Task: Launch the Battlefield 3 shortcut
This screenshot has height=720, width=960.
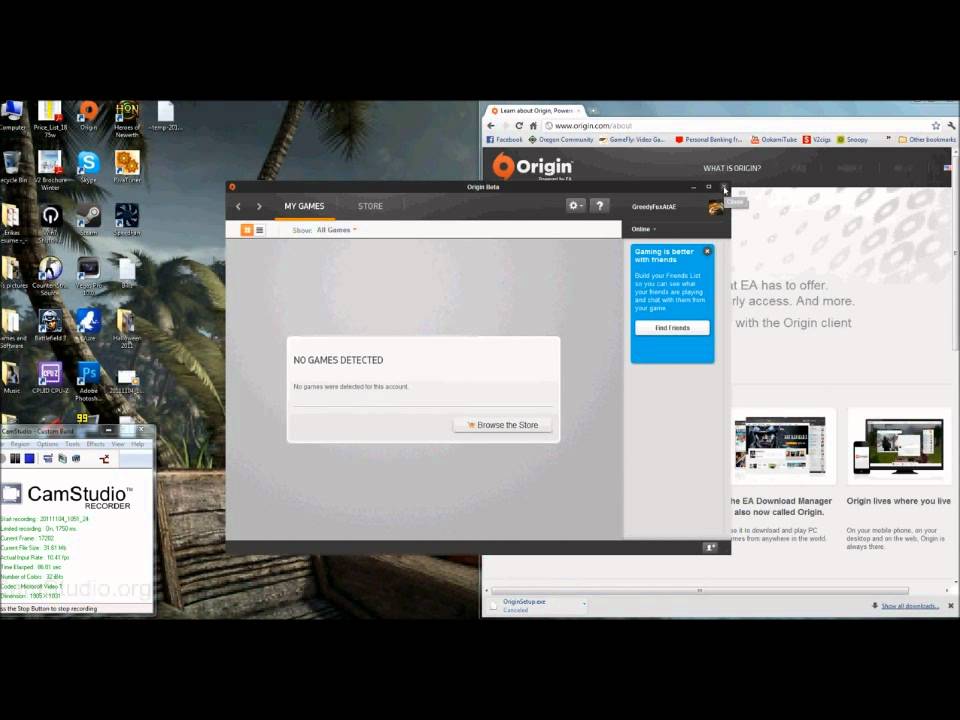Action: pyautogui.click(x=50, y=325)
